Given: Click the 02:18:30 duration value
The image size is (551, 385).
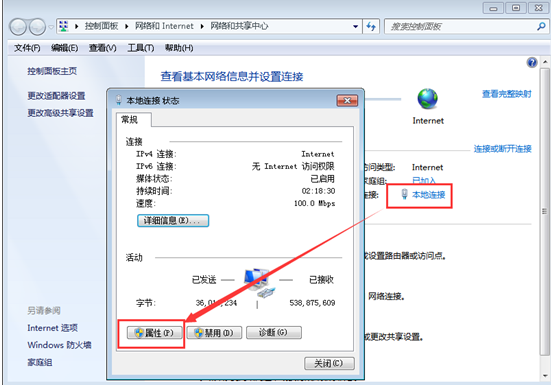Looking at the screenshot, I should click(318, 191).
